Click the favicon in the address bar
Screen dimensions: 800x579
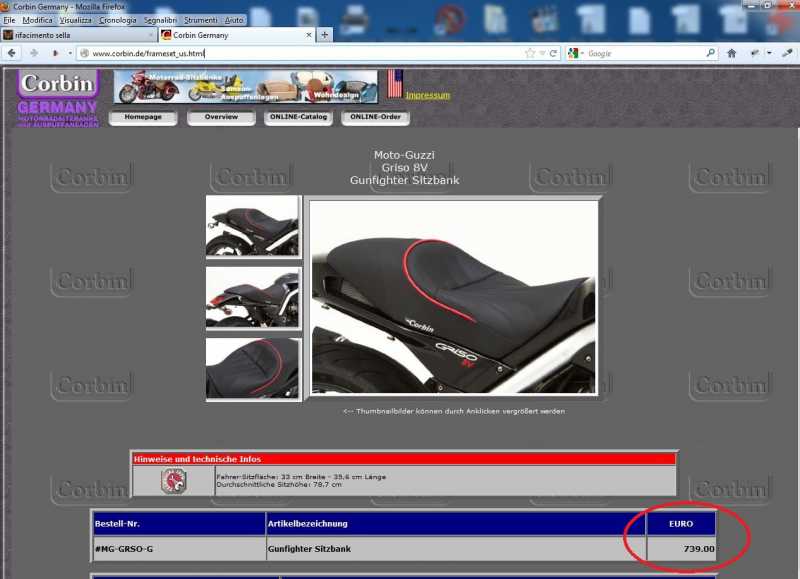85,53
